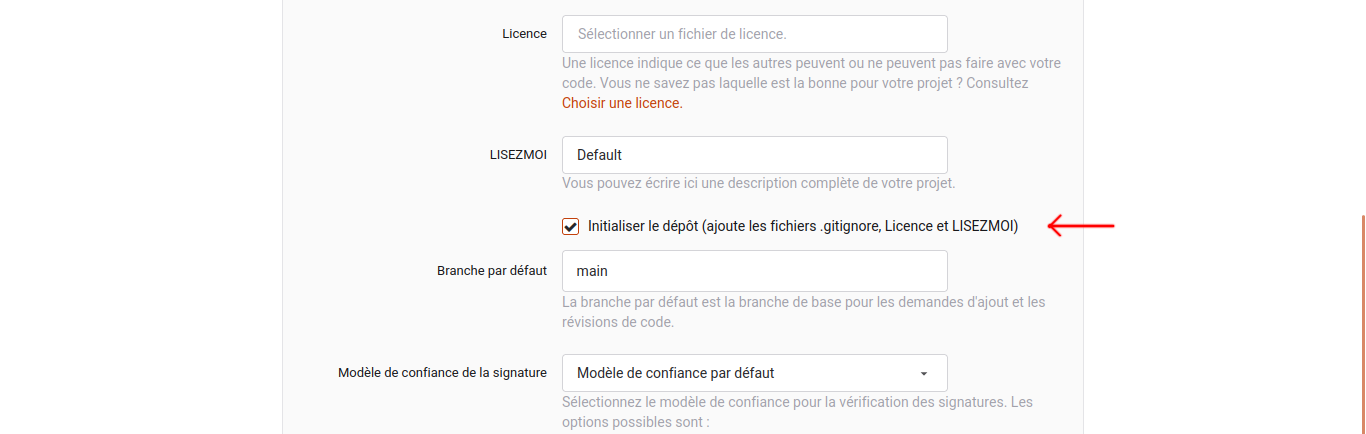
Task: Click the "Licence" field label
Action: click(524, 34)
